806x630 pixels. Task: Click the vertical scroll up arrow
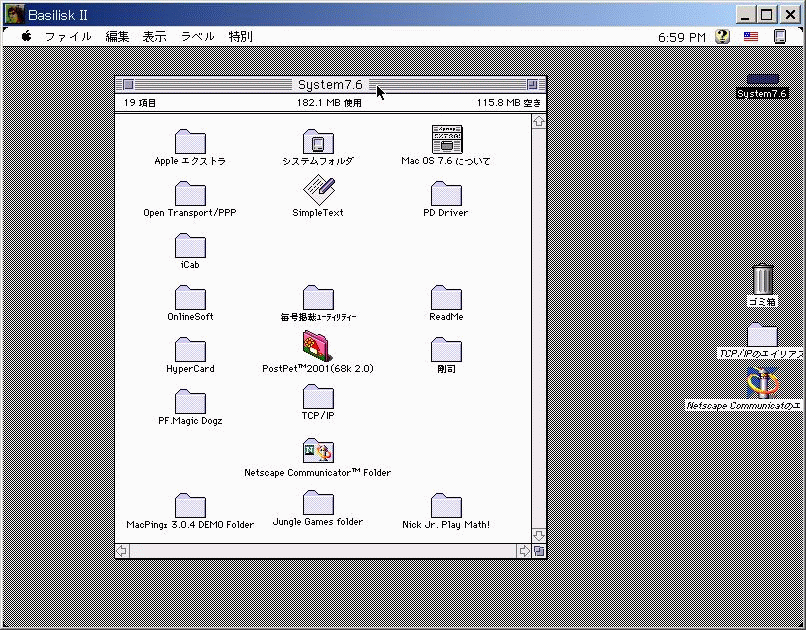(x=539, y=121)
